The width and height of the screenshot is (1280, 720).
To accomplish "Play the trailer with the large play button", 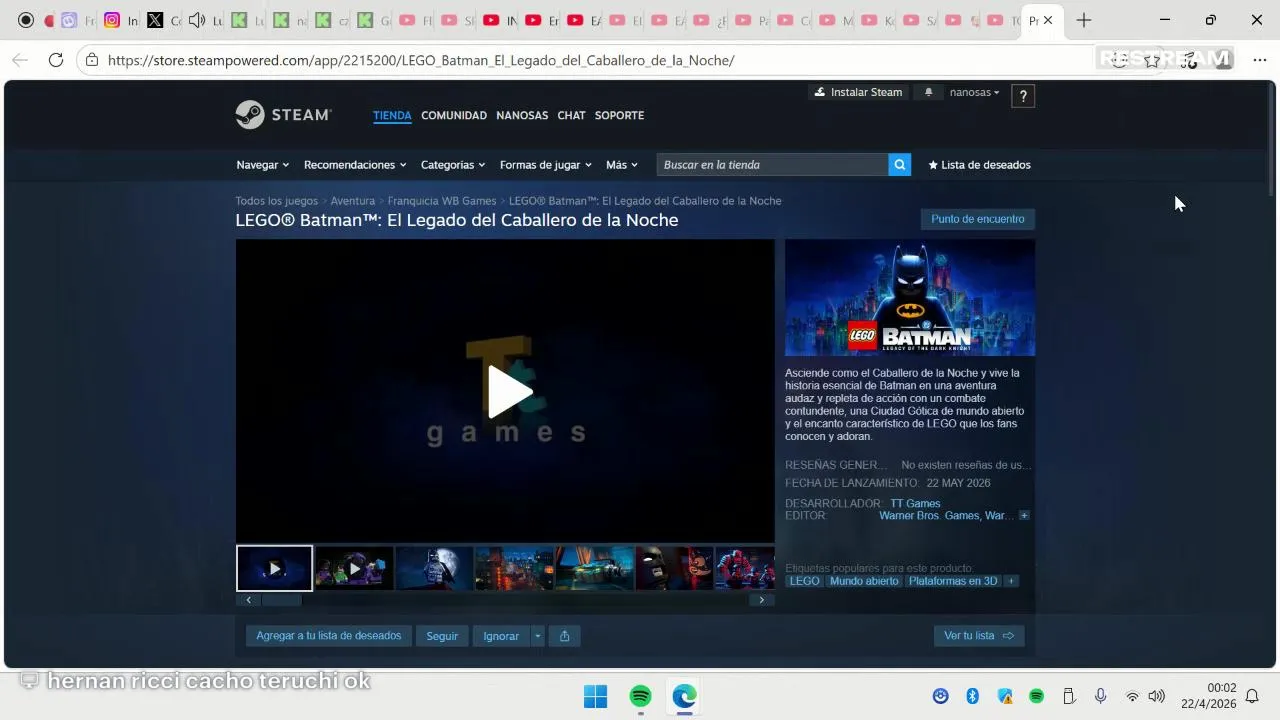I will coord(509,391).
